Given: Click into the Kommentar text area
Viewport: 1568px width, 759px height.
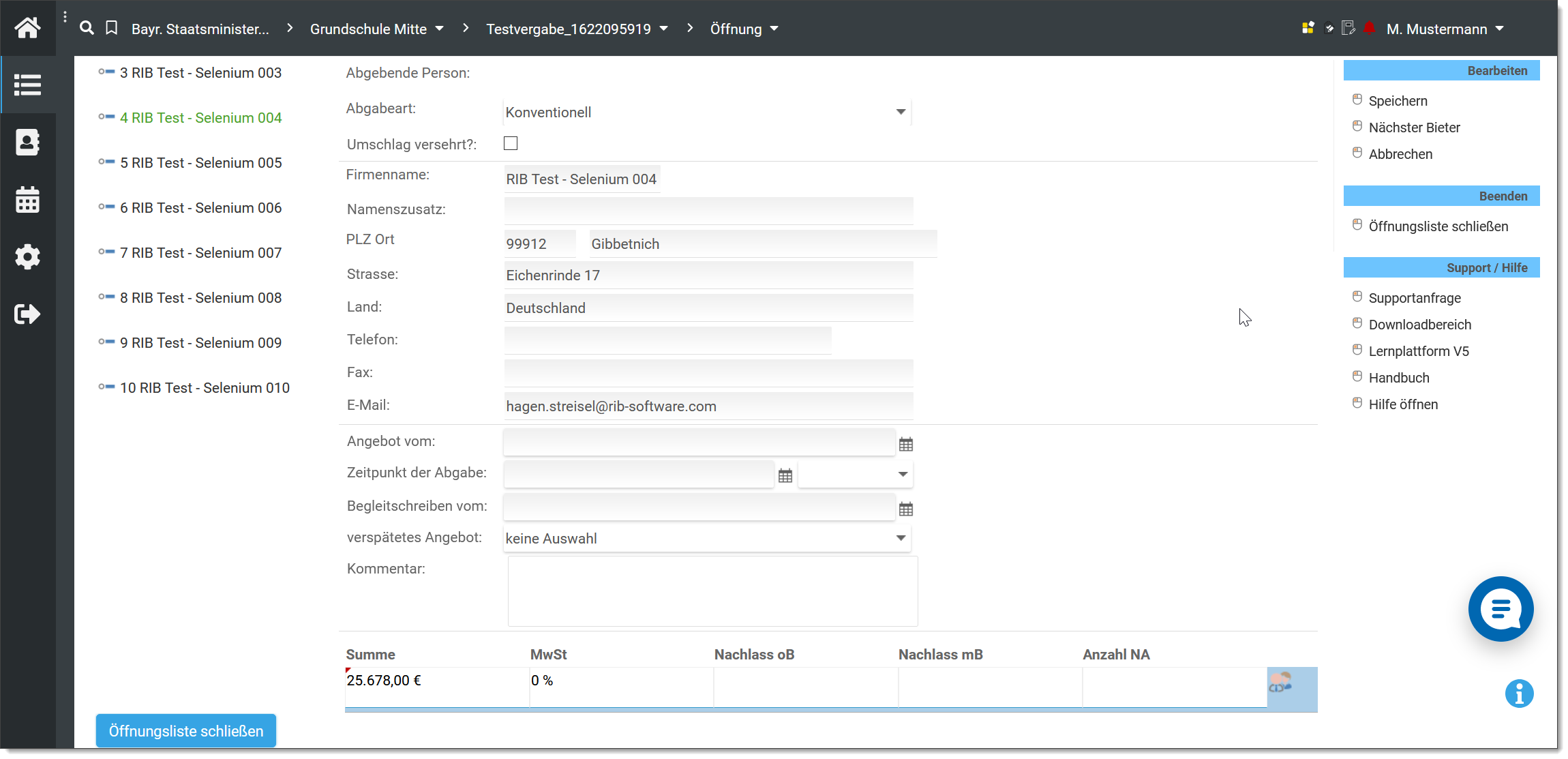Looking at the screenshot, I should point(712,591).
